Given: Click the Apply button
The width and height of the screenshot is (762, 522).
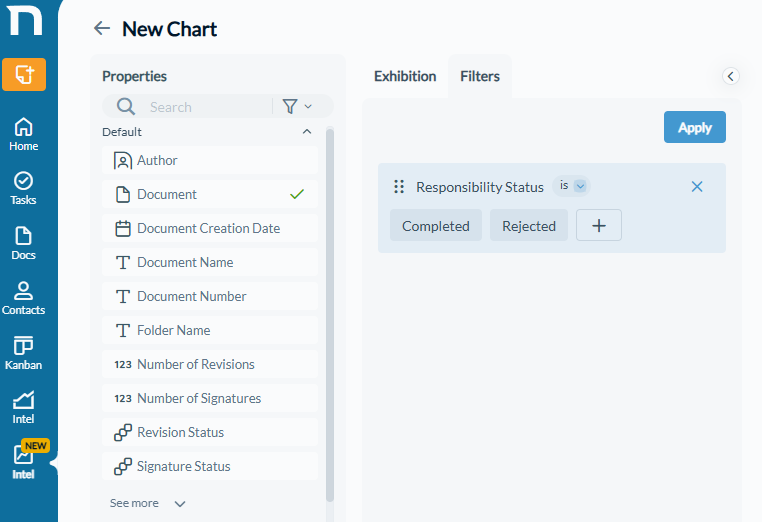Looking at the screenshot, I should [x=694, y=127].
